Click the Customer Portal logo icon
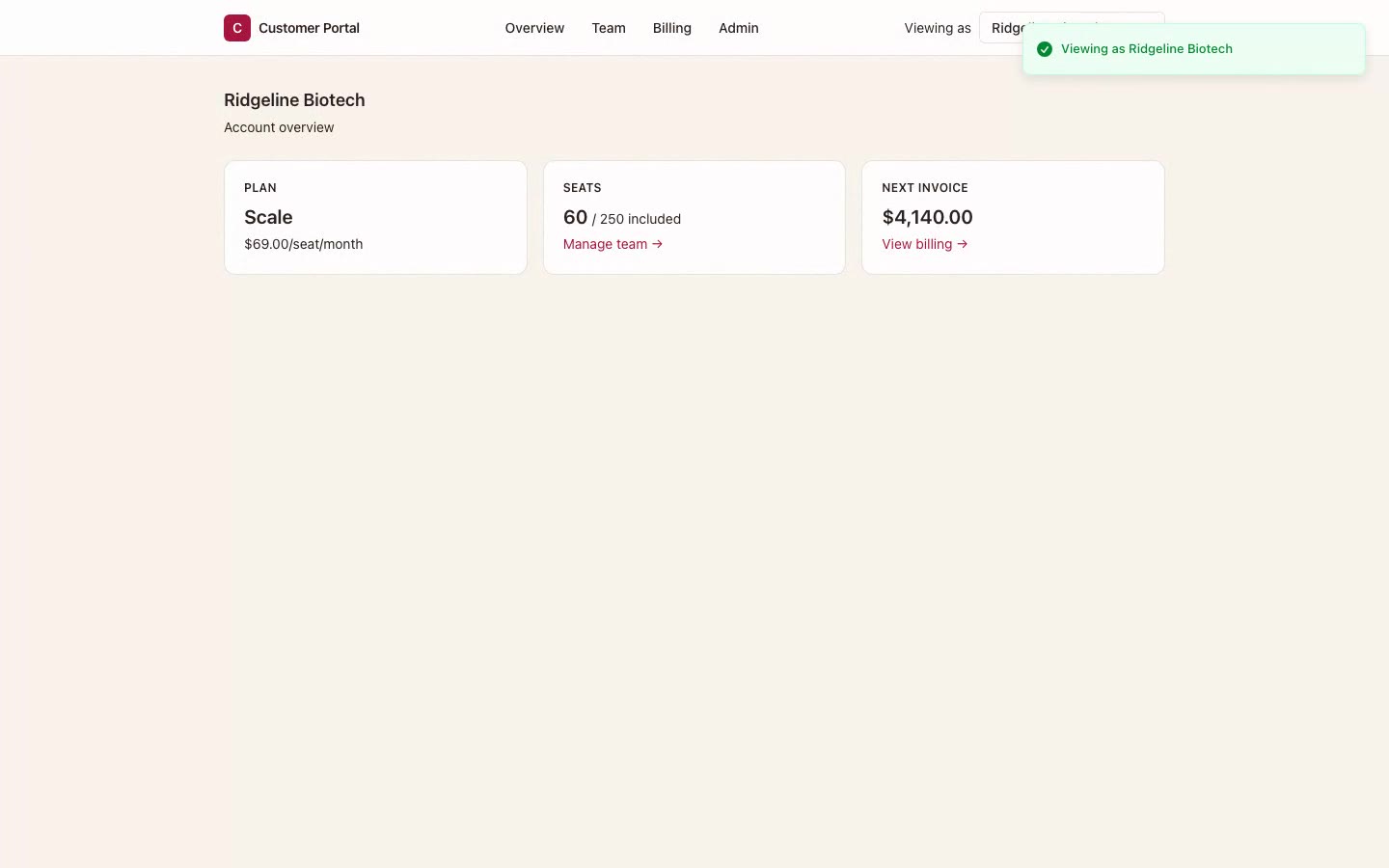Image resolution: width=1389 pixels, height=868 pixels. (x=237, y=28)
